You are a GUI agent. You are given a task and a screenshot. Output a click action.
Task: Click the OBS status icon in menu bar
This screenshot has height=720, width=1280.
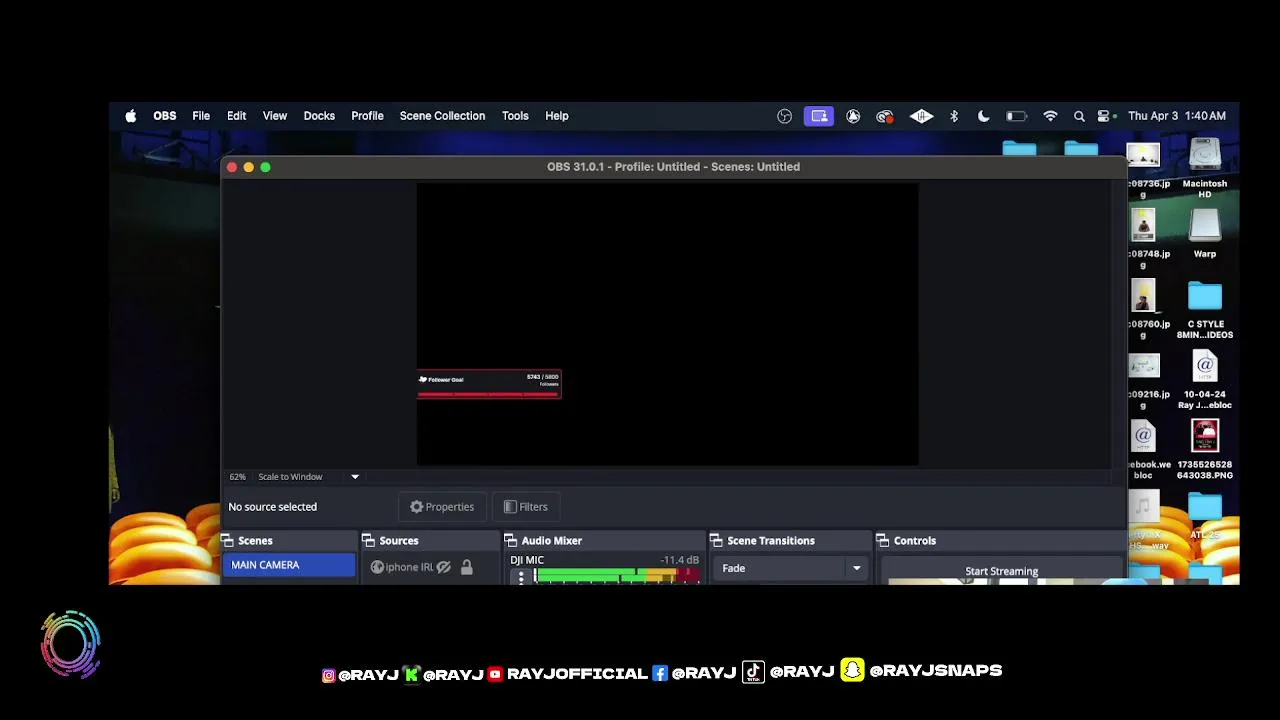(785, 116)
